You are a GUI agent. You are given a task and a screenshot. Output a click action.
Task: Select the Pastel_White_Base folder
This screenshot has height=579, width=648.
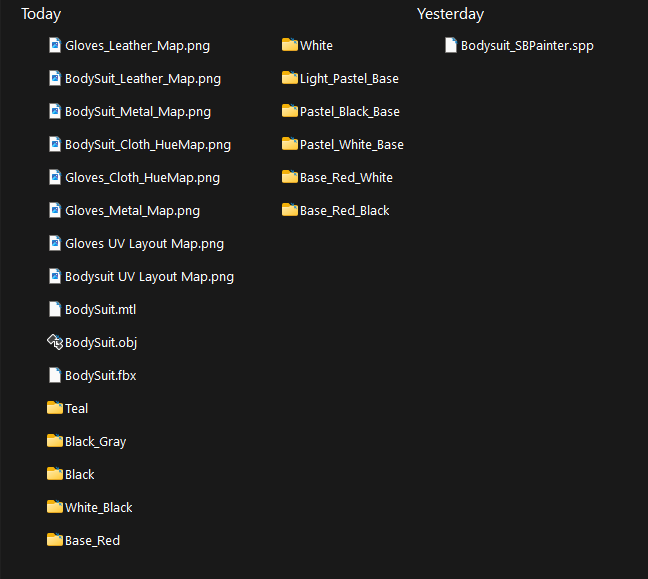(343, 144)
